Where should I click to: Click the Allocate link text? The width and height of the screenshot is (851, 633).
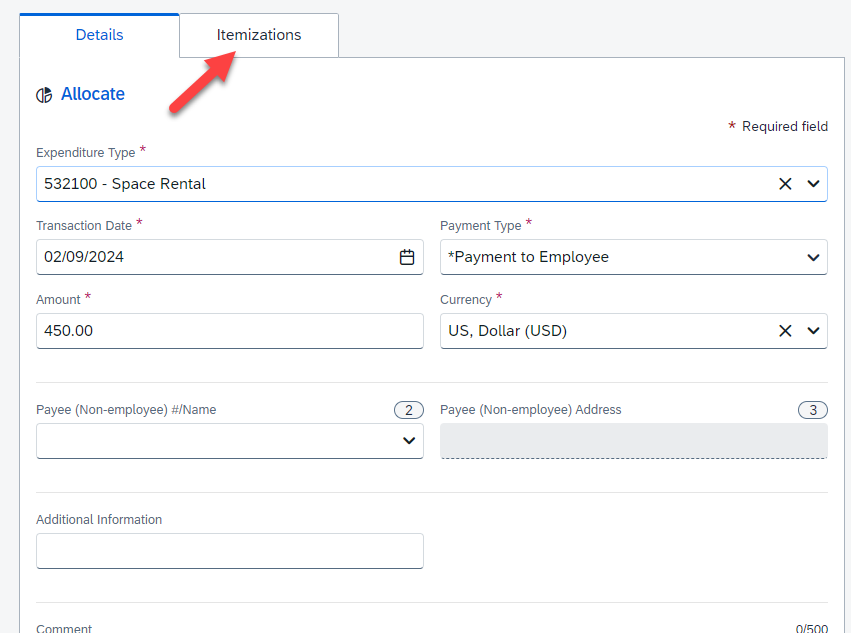92,94
